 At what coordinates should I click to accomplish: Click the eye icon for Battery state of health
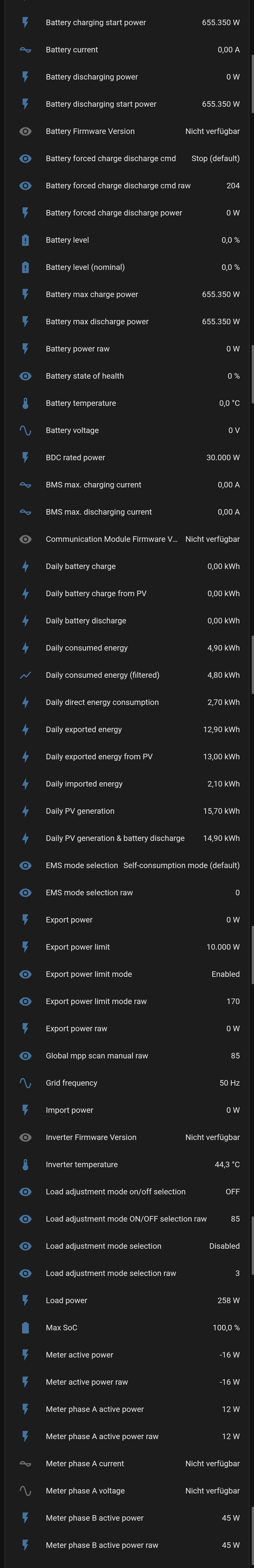click(25, 376)
